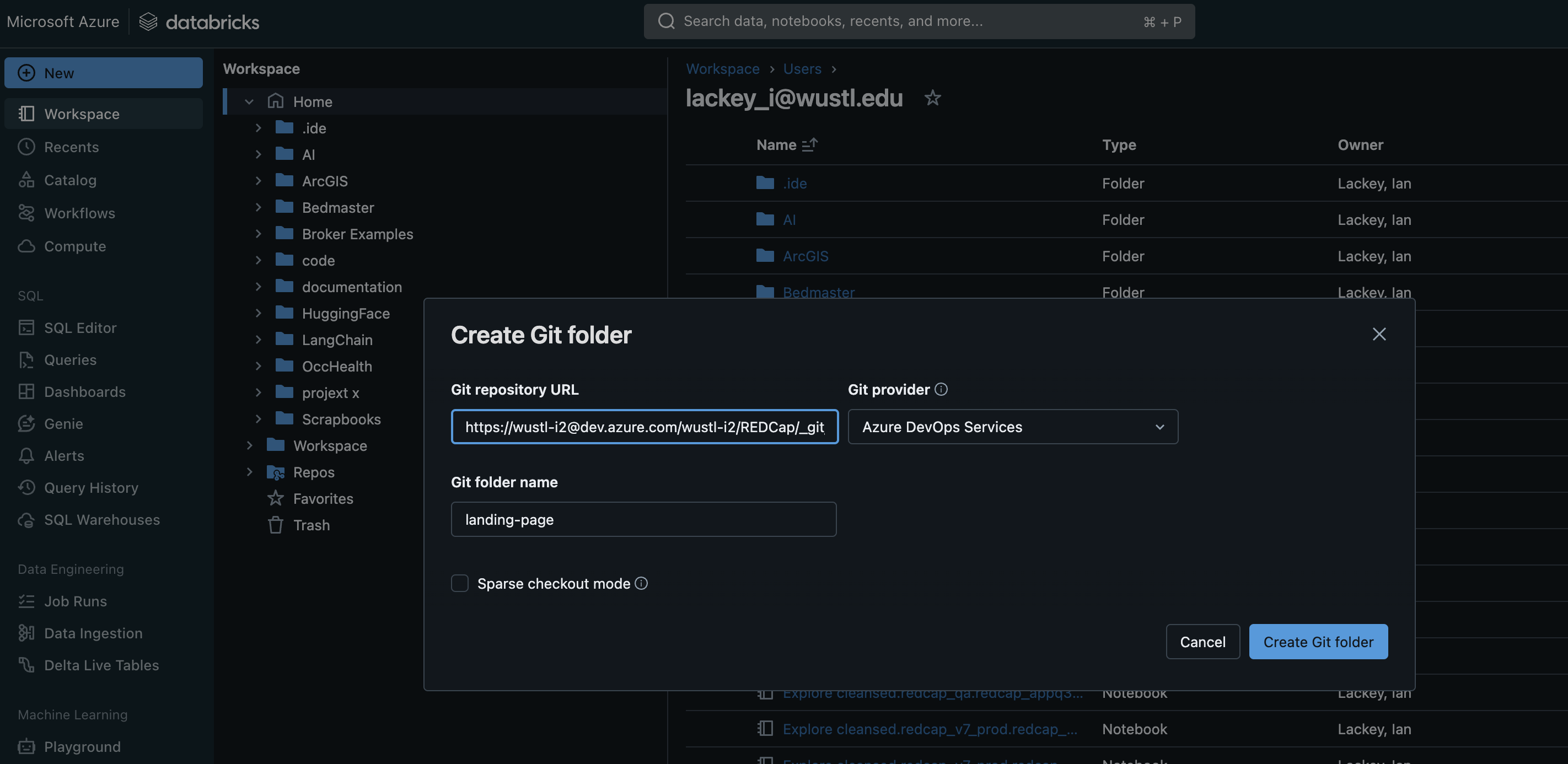Open the Genie sidebar icon
Viewport: 1568px width, 764px height.
coord(26,424)
